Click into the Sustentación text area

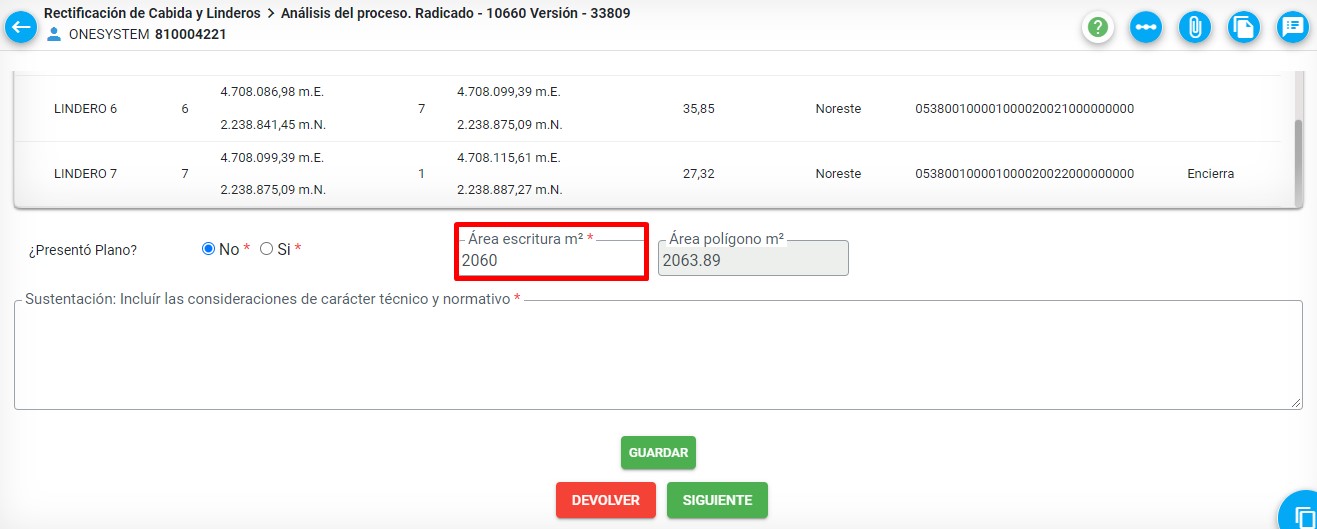(x=658, y=355)
